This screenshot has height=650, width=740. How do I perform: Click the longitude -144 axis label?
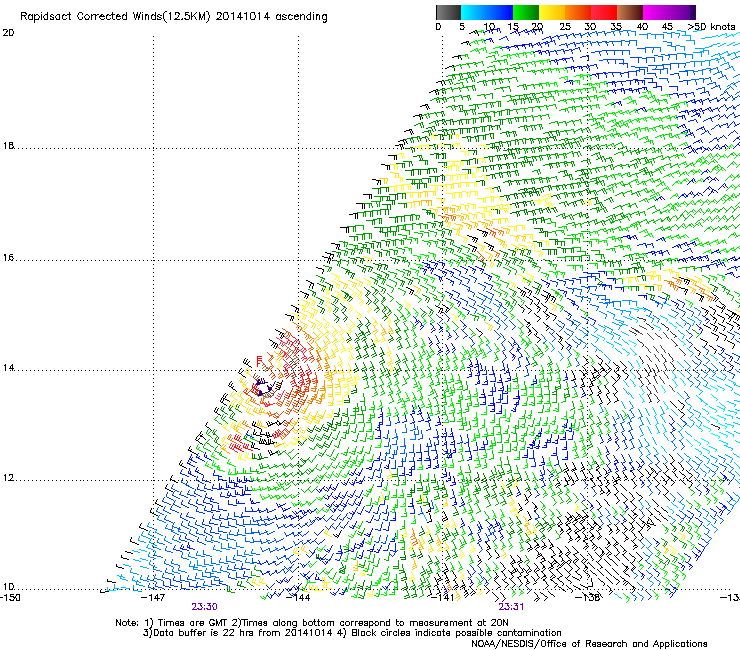pos(298,598)
